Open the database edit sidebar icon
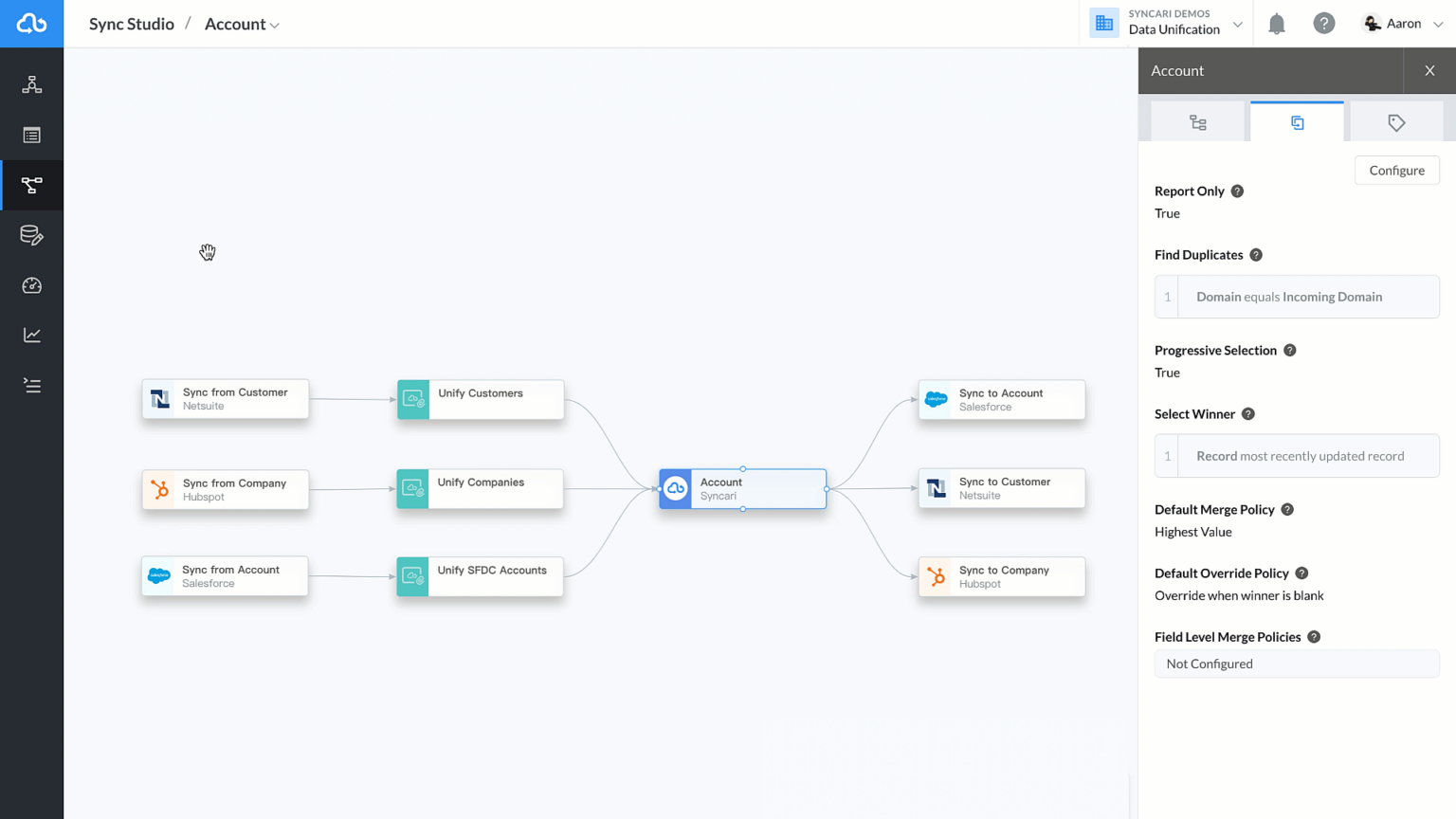Image resolution: width=1456 pixels, height=819 pixels. tap(31, 235)
